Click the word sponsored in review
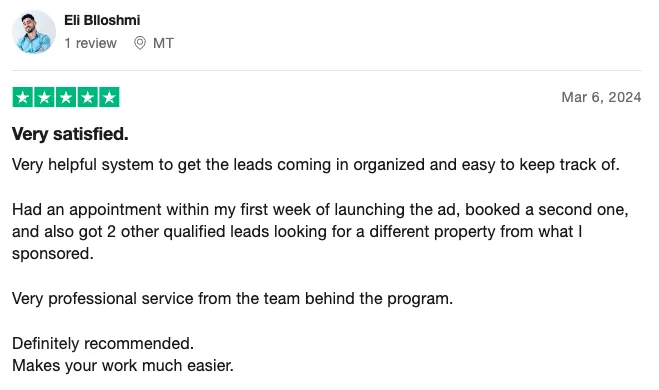 (x=53, y=254)
